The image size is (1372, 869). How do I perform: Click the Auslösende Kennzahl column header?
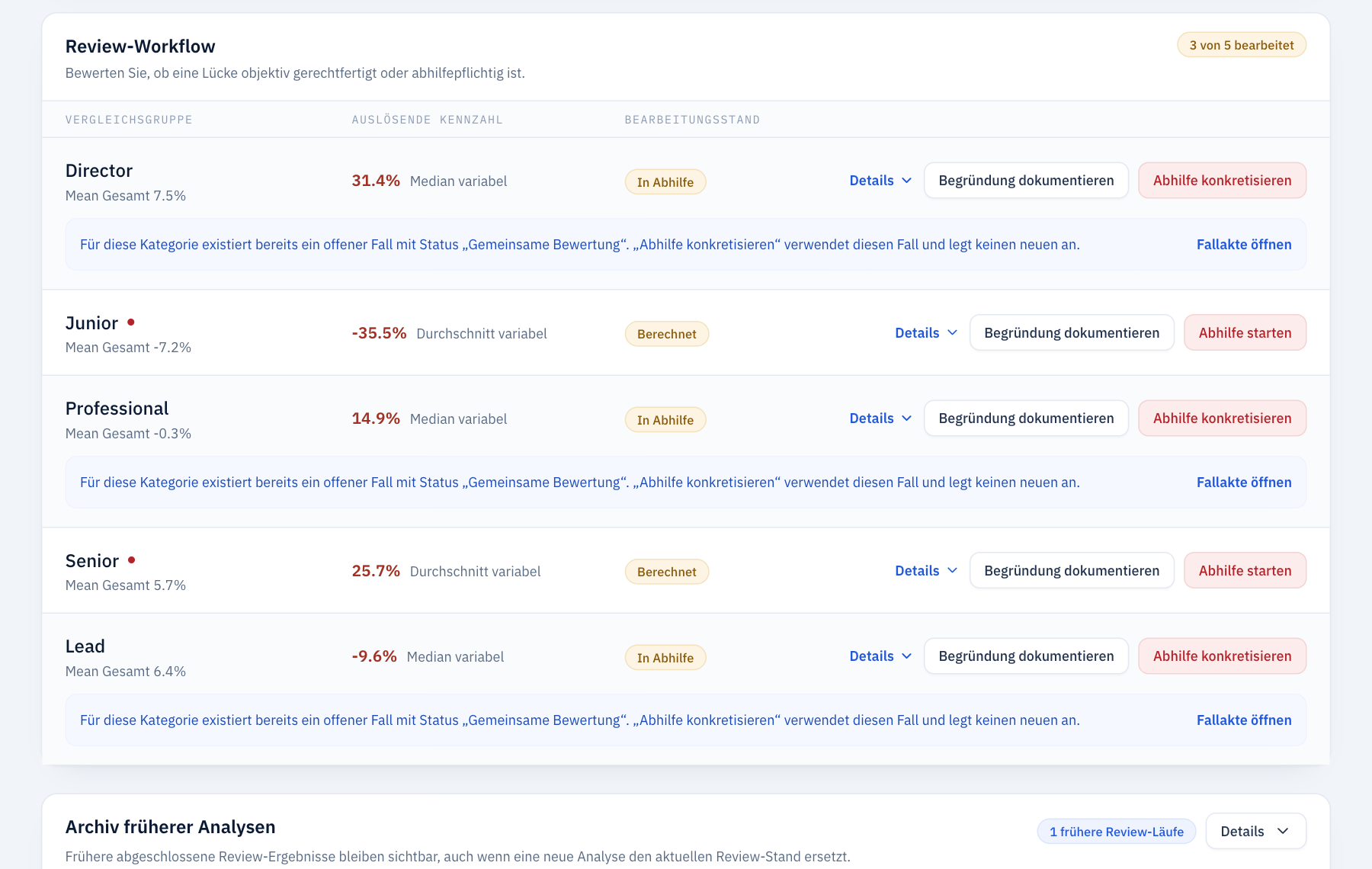[427, 120]
